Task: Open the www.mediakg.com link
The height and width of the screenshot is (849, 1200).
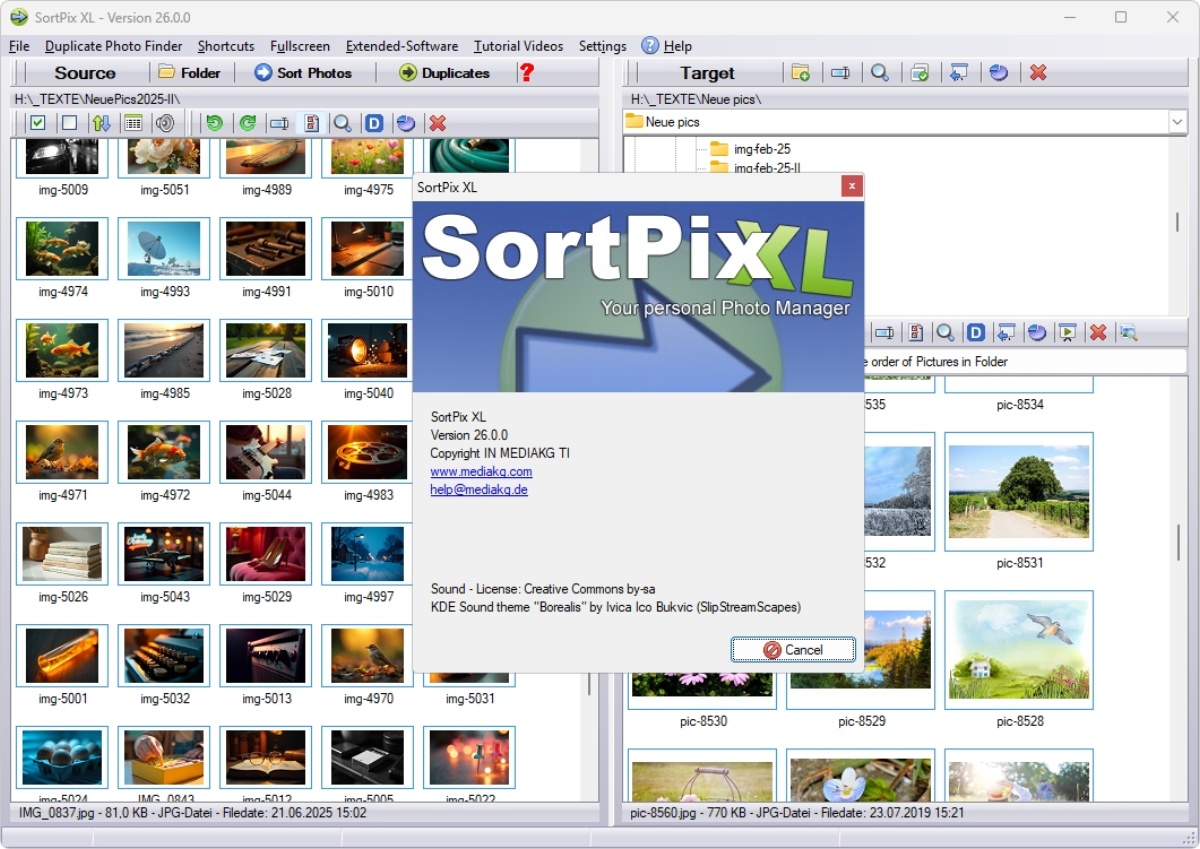Action: [x=481, y=471]
